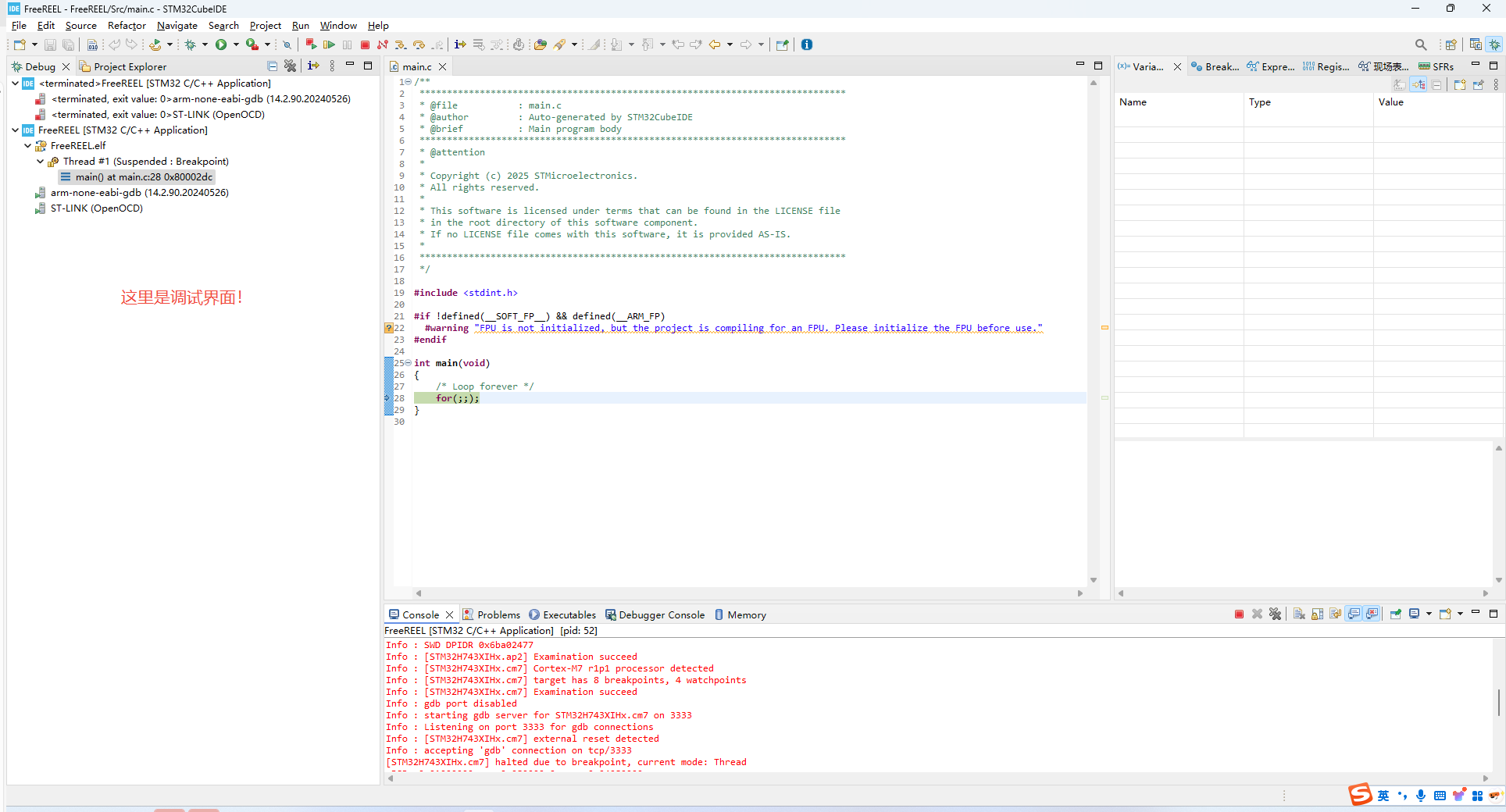The image size is (1506, 812).
Task: Switch to the Debugger Console tab
Action: 661,615
